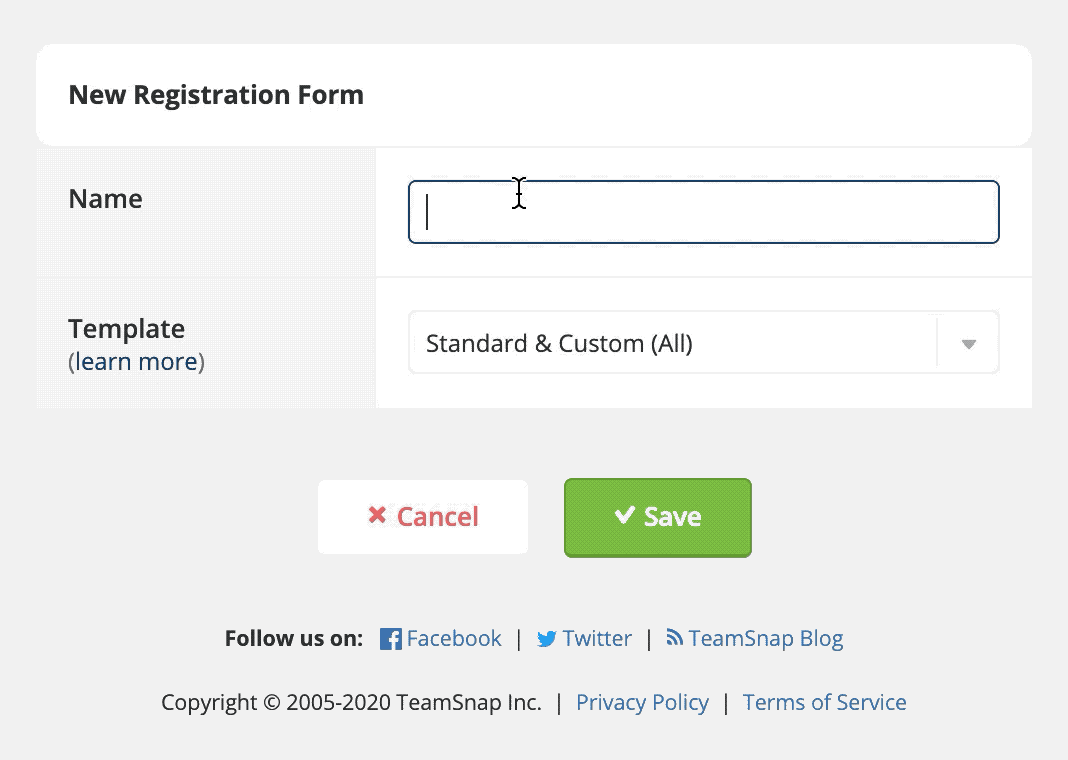Click the Name text input field
Screen dimensions: 1068x760
703,212
